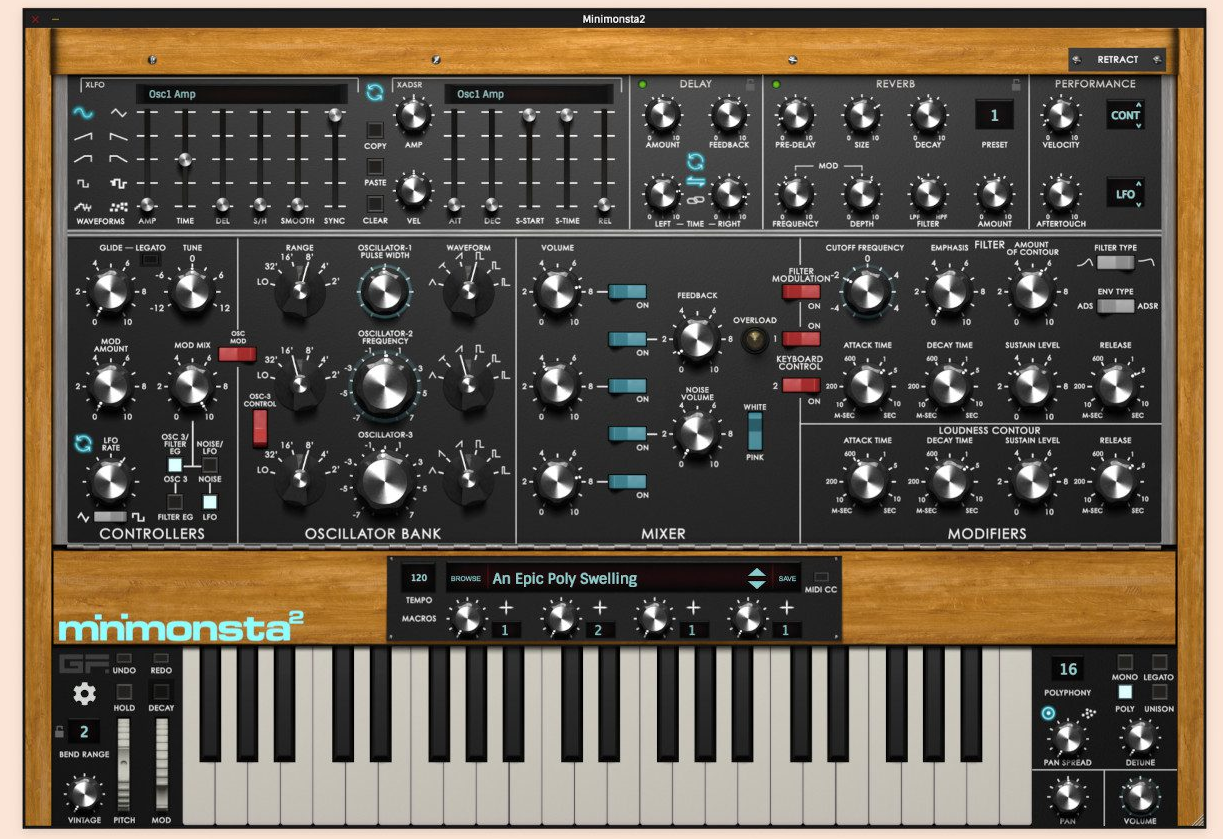The image size is (1223, 839).
Task: Select the triangle waveform in XLFO
Action: point(119,113)
